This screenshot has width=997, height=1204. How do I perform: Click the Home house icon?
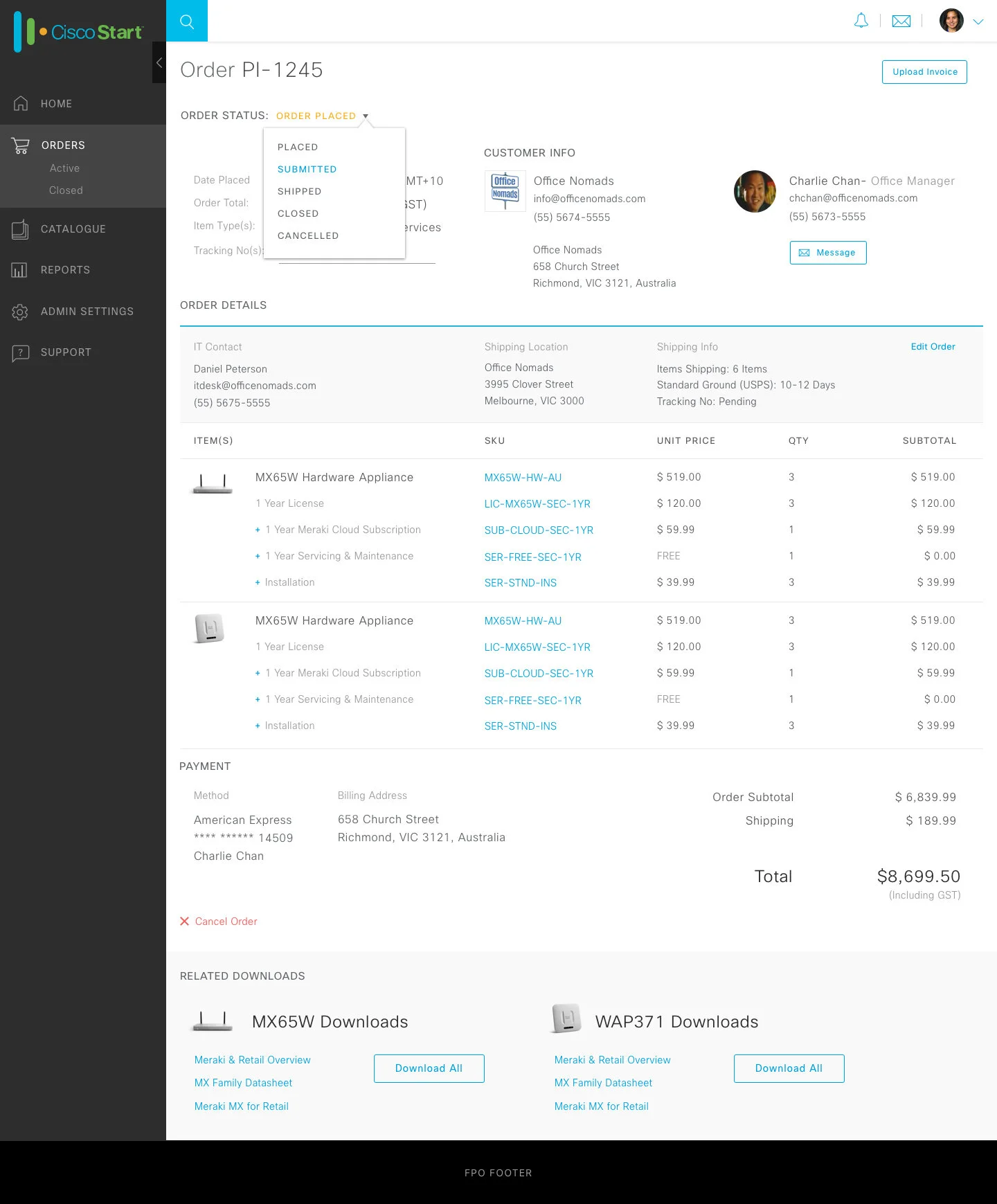pyautogui.click(x=21, y=103)
